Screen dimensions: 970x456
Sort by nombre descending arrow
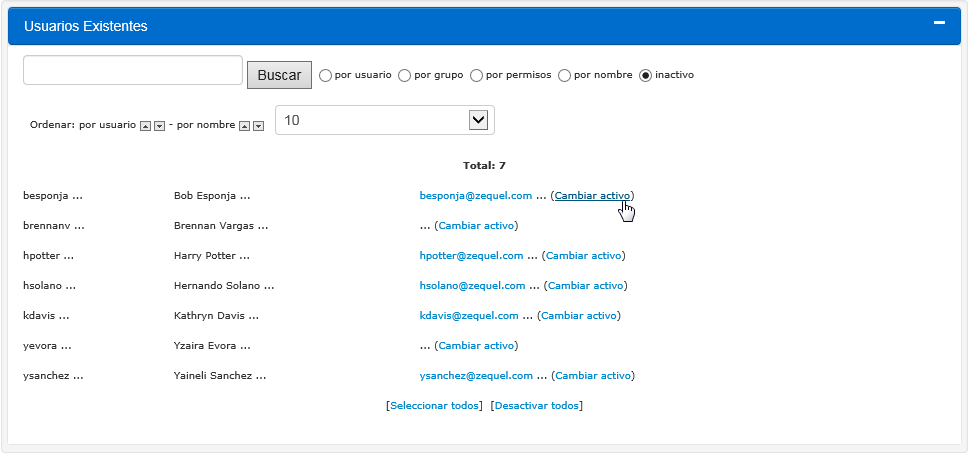pos(258,126)
